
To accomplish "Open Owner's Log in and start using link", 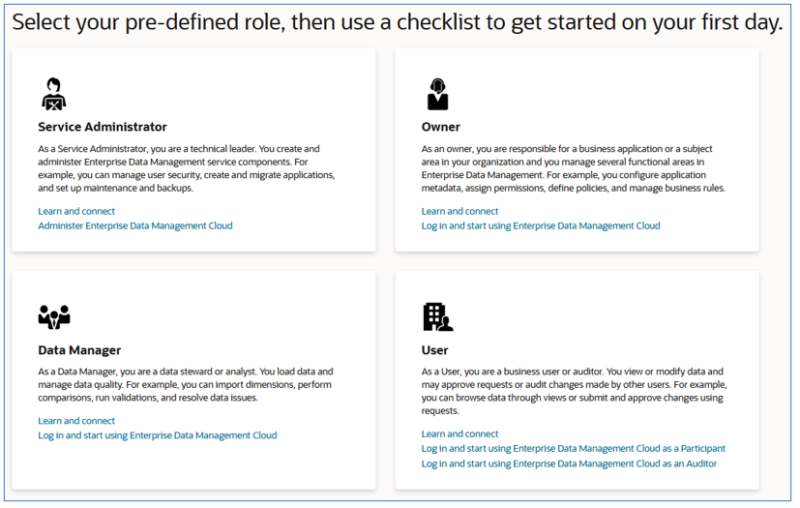I will [x=541, y=225].
